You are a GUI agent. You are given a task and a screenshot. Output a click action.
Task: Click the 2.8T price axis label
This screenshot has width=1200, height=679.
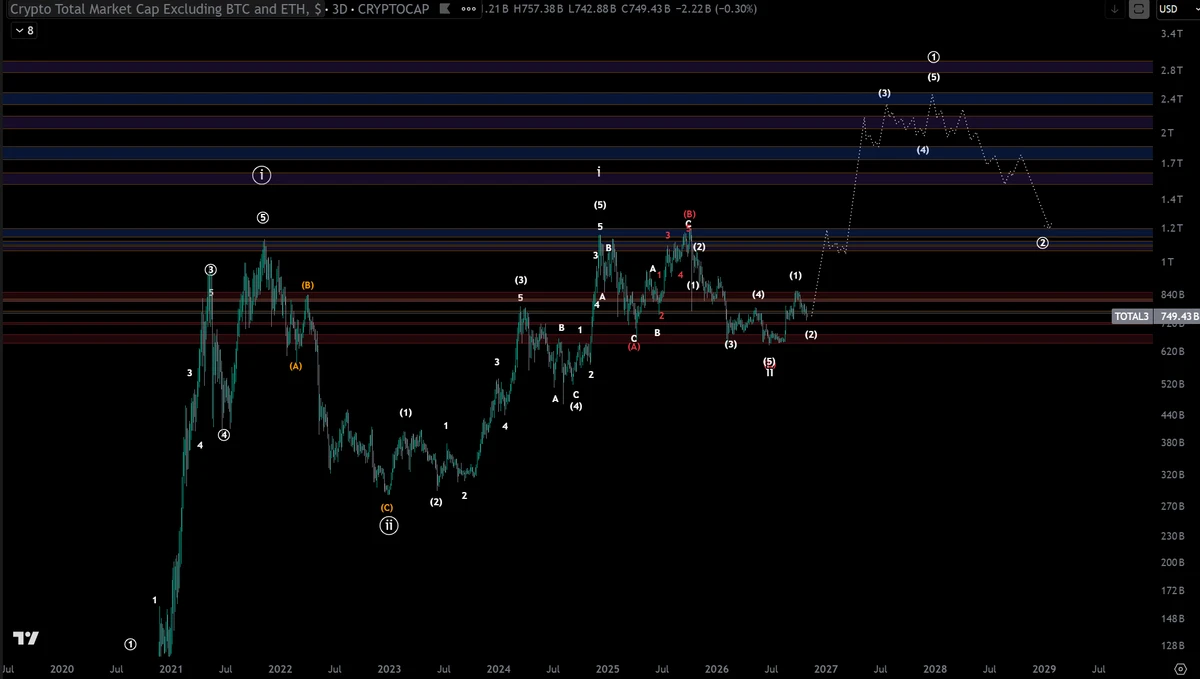click(1172, 70)
